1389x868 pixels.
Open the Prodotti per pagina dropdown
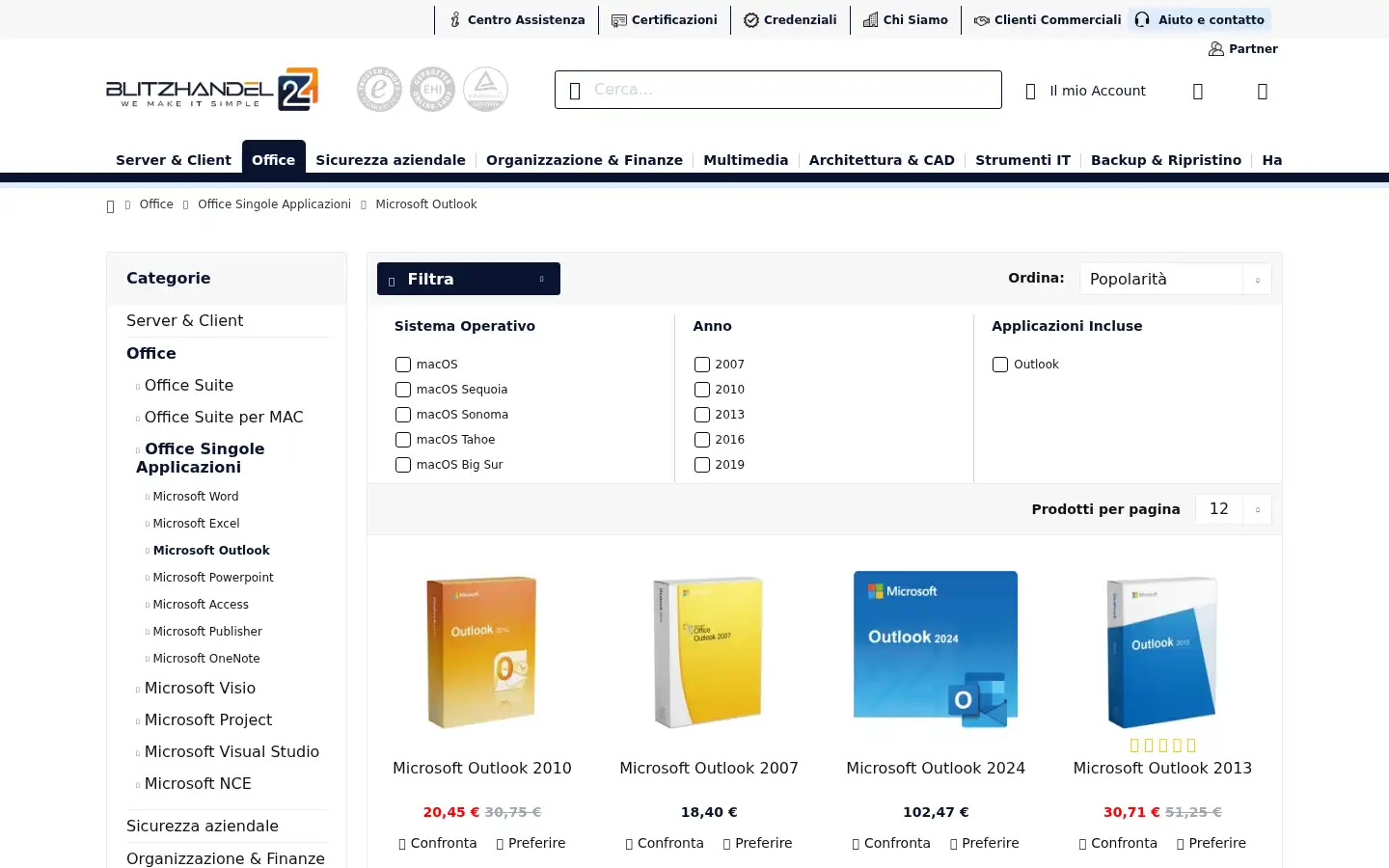coord(1233,509)
